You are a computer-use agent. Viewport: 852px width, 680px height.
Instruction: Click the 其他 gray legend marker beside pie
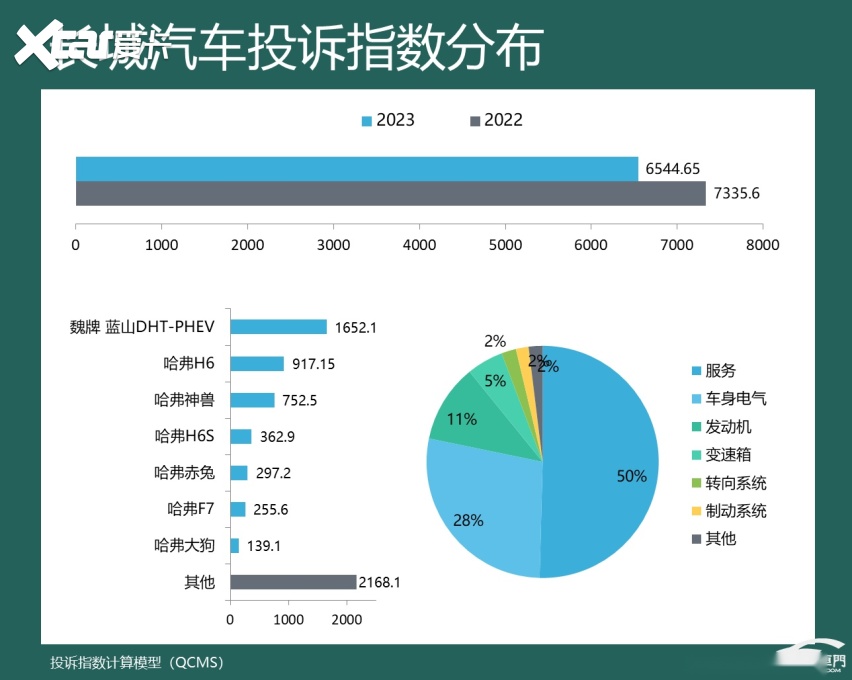coord(696,539)
